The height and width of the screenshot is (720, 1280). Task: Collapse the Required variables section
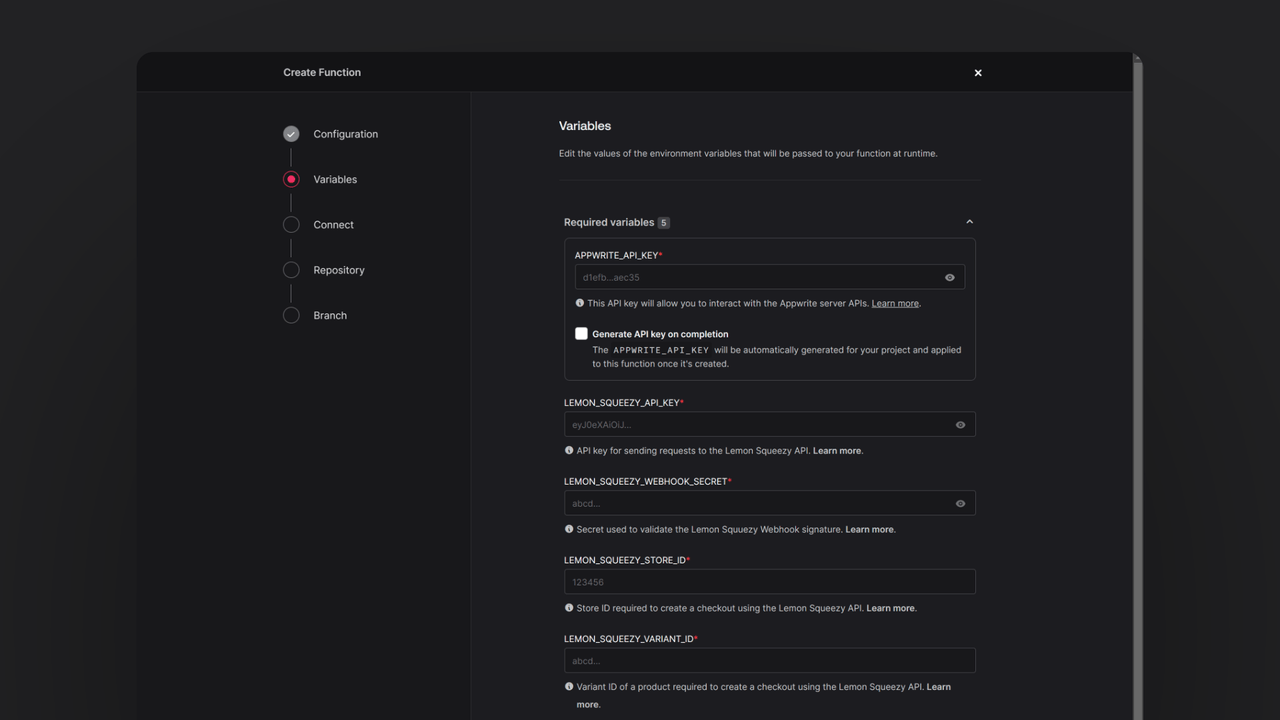[969, 222]
